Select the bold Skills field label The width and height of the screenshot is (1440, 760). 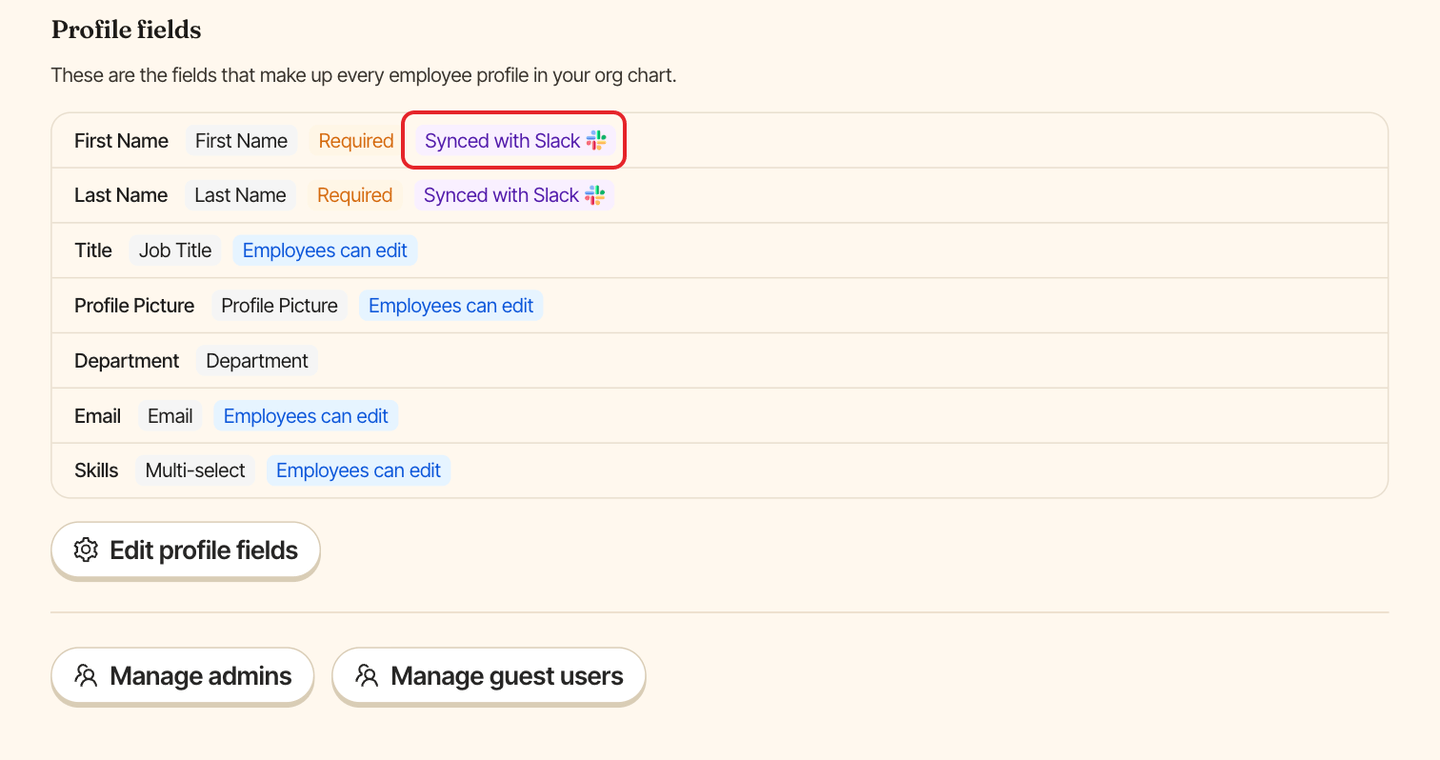pyautogui.click(x=96, y=470)
